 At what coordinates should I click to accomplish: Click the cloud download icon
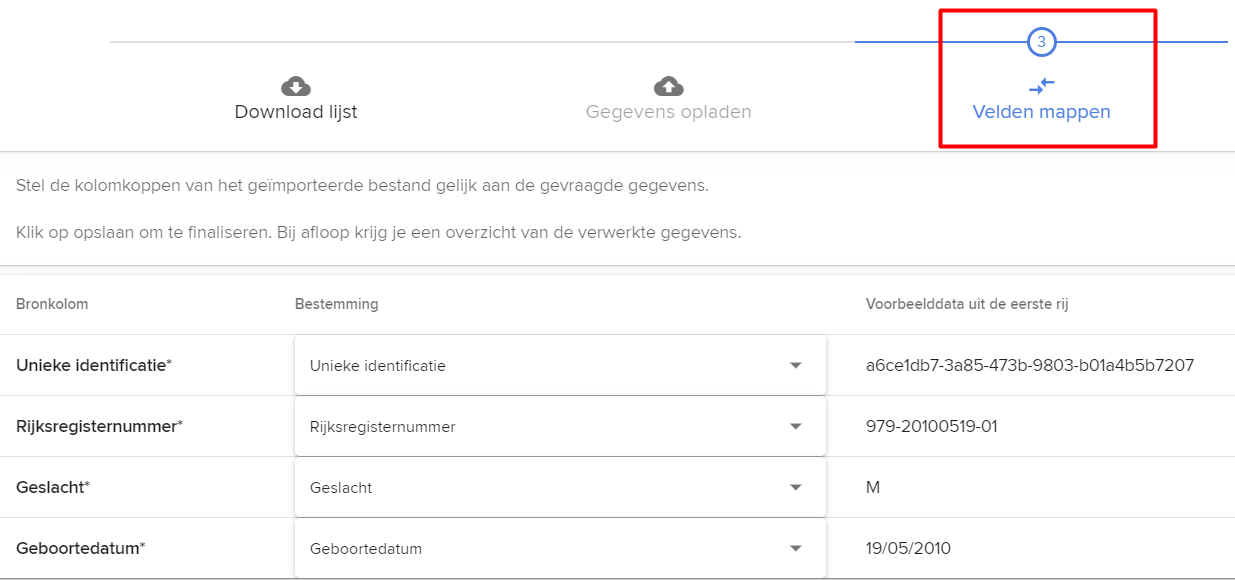pyautogui.click(x=295, y=86)
